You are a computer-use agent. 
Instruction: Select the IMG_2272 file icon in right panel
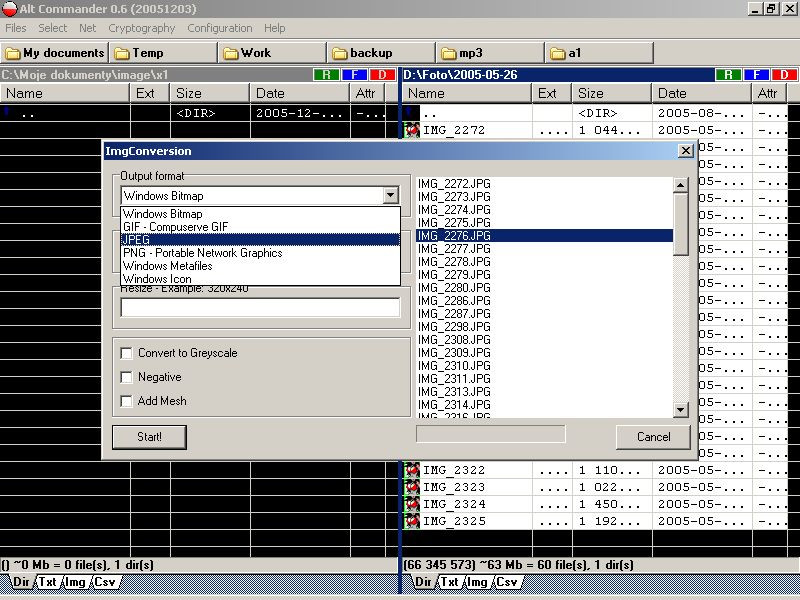click(x=412, y=130)
